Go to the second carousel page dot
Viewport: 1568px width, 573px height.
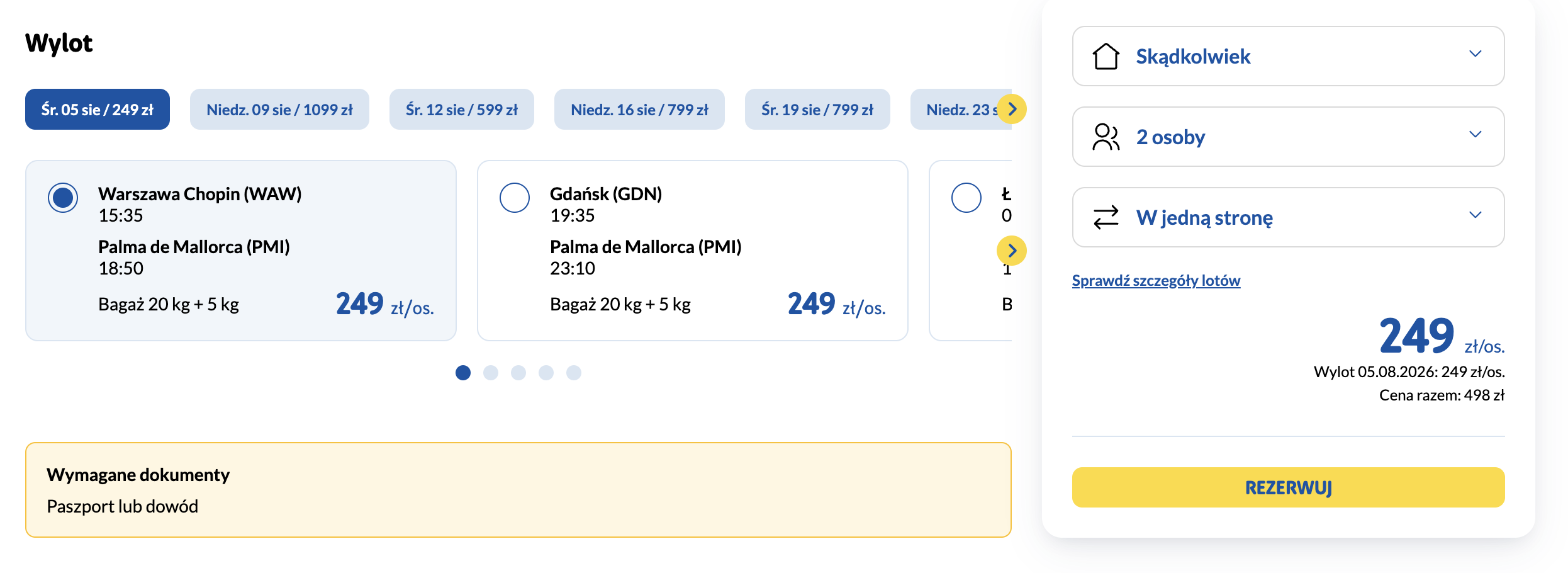coord(491,373)
